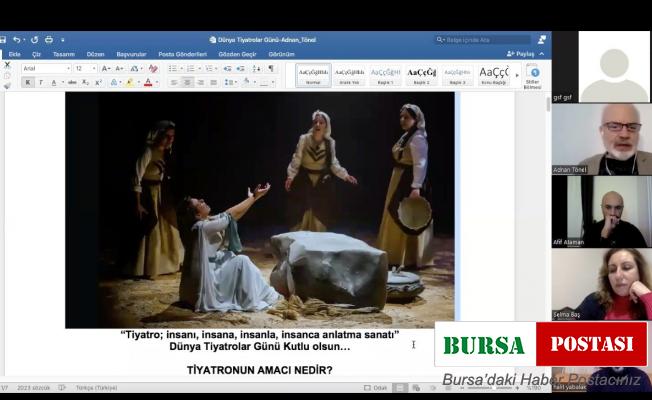
Task: Click the theatre stage photo in document
Action: click(260, 210)
